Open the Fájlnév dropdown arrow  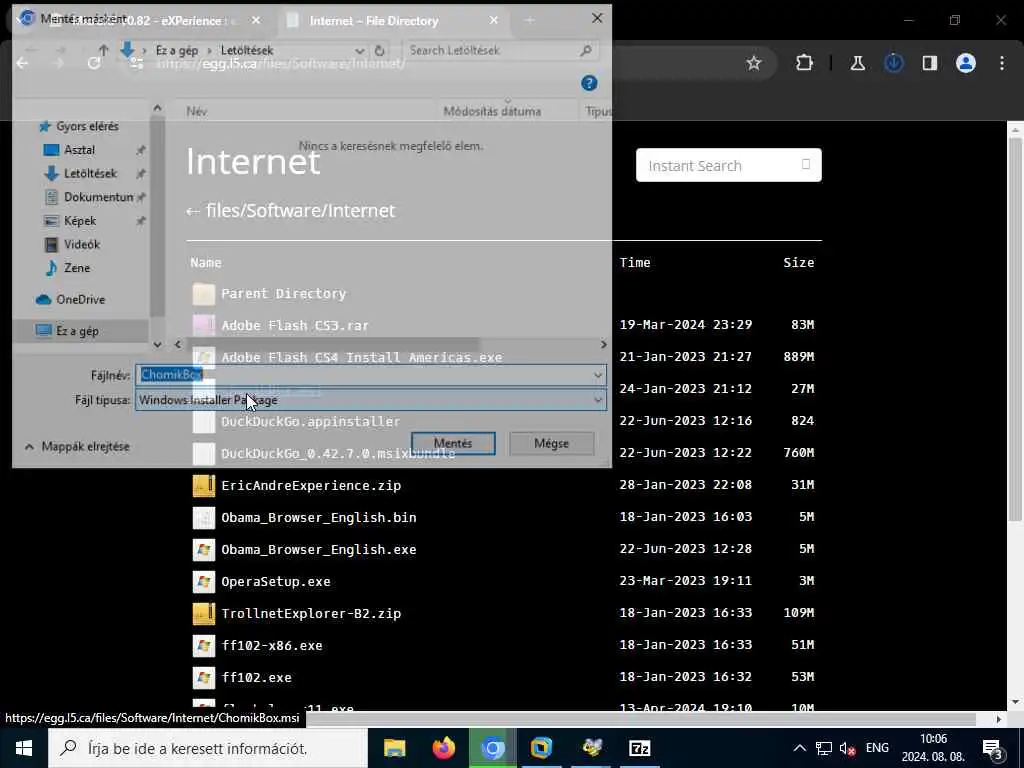[x=598, y=375]
